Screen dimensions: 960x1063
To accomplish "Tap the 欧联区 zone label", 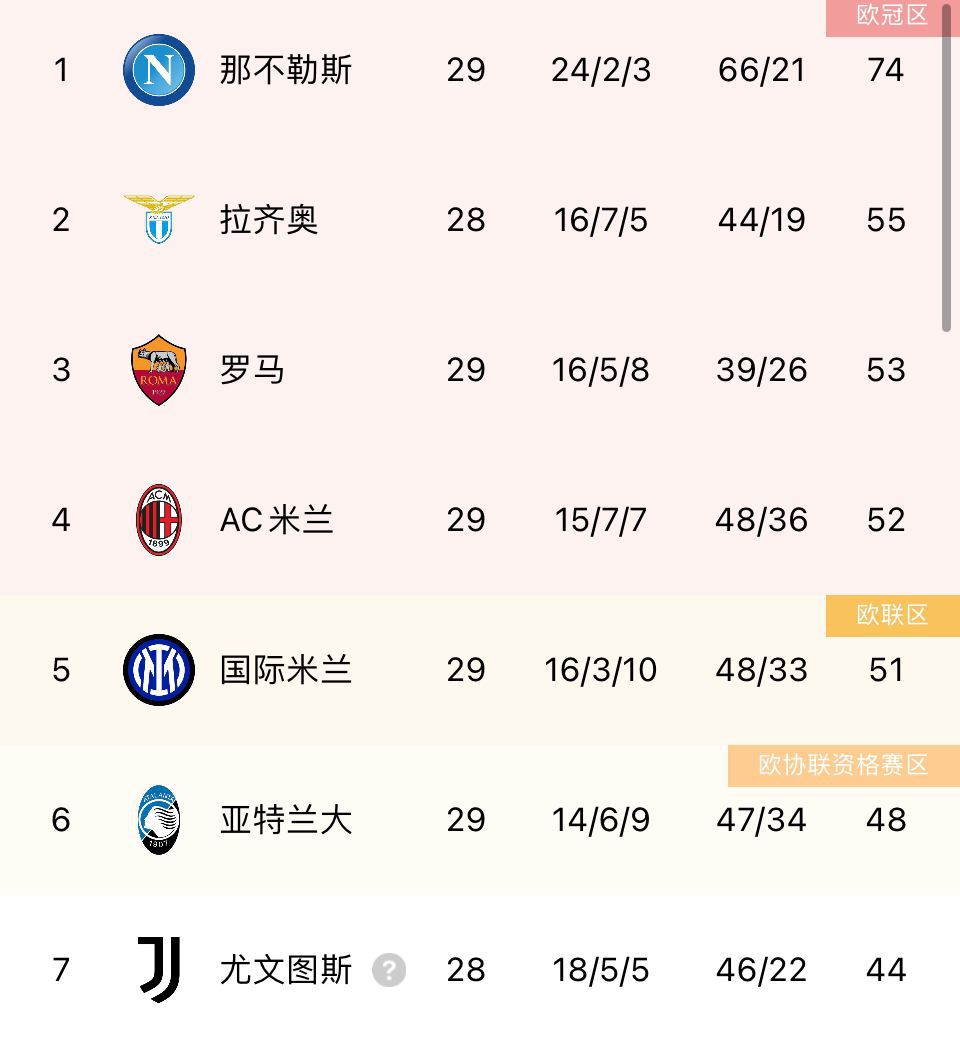I will 892,616.
